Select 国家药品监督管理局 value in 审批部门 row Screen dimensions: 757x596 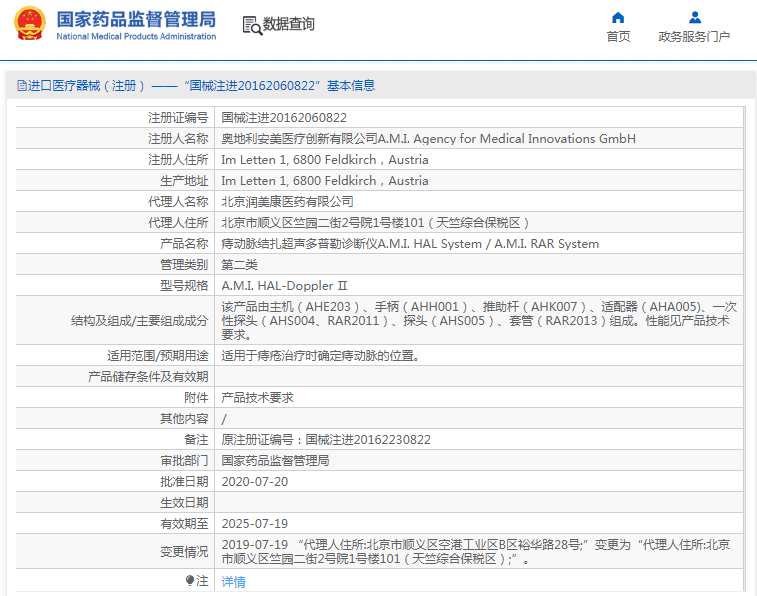click(x=275, y=461)
